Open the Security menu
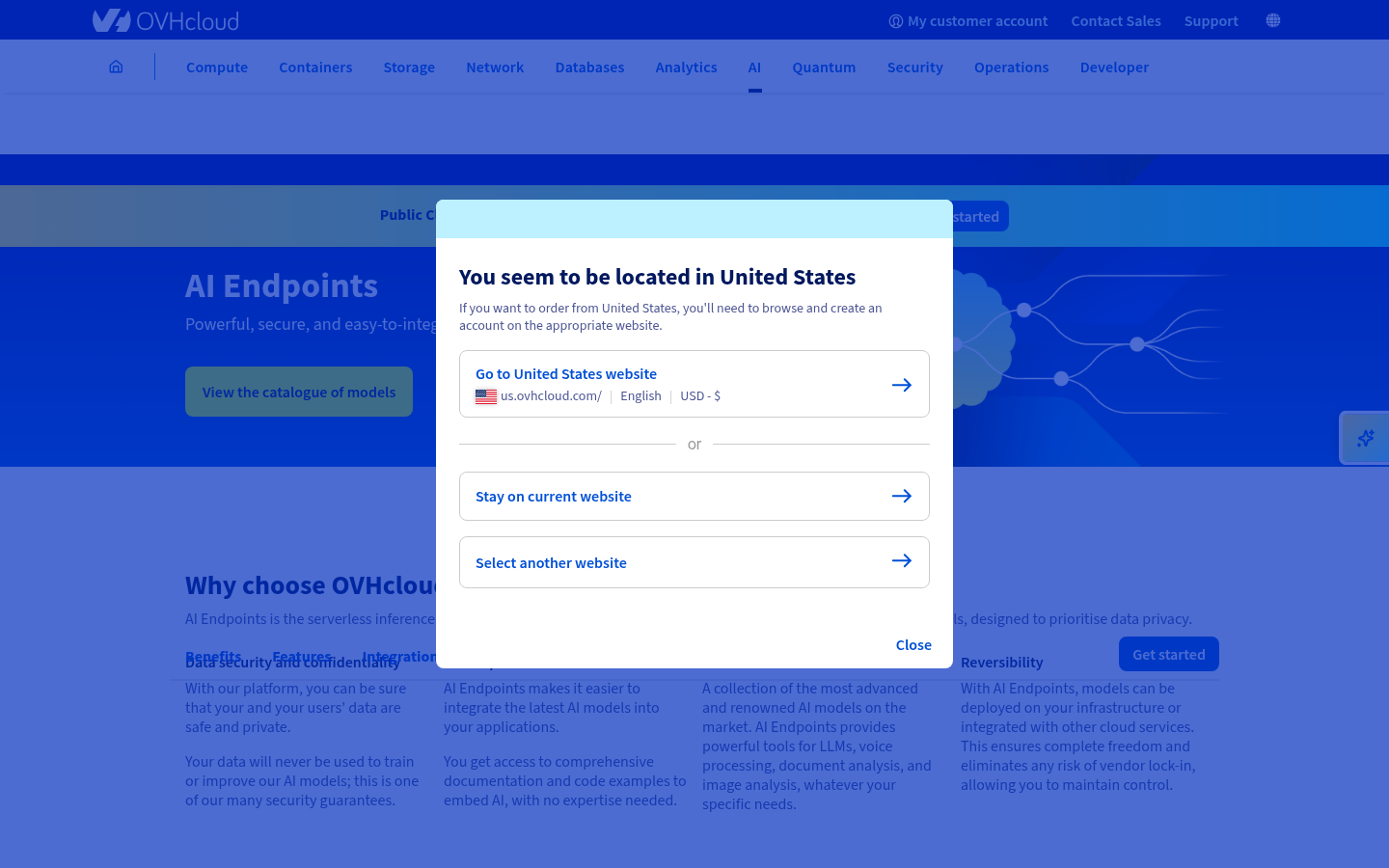Image resolution: width=1389 pixels, height=868 pixels. (914, 68)
